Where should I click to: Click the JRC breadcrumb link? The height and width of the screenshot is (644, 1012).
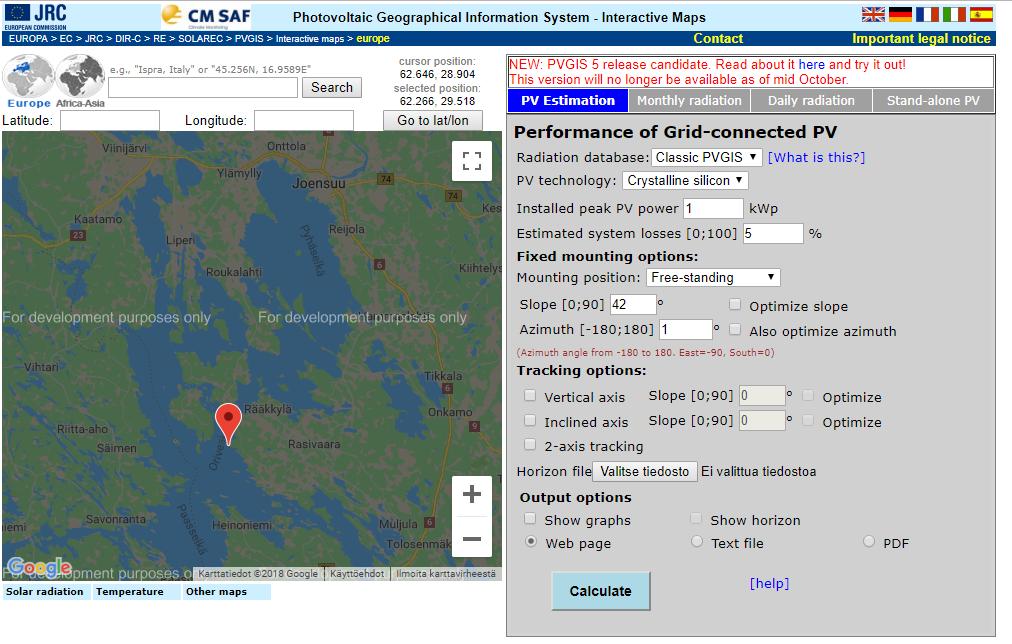(94, 39)
